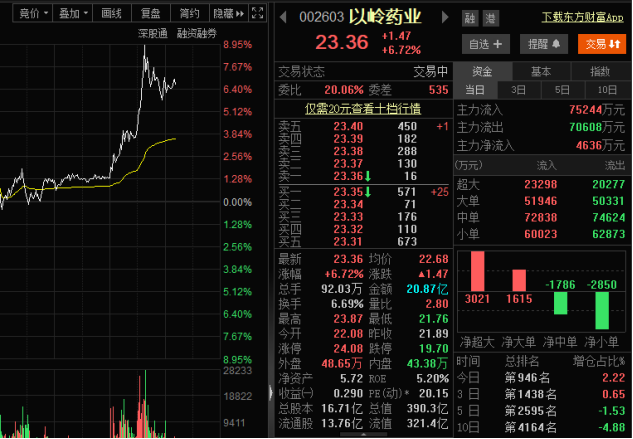633x439 pixels.
Task: Click the 融 margin badge icon
Action: (x=470, y=18)
